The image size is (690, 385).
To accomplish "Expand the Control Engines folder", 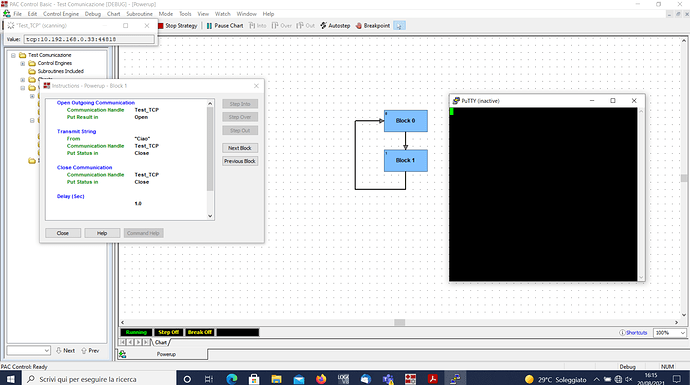I will click(22, 63).
